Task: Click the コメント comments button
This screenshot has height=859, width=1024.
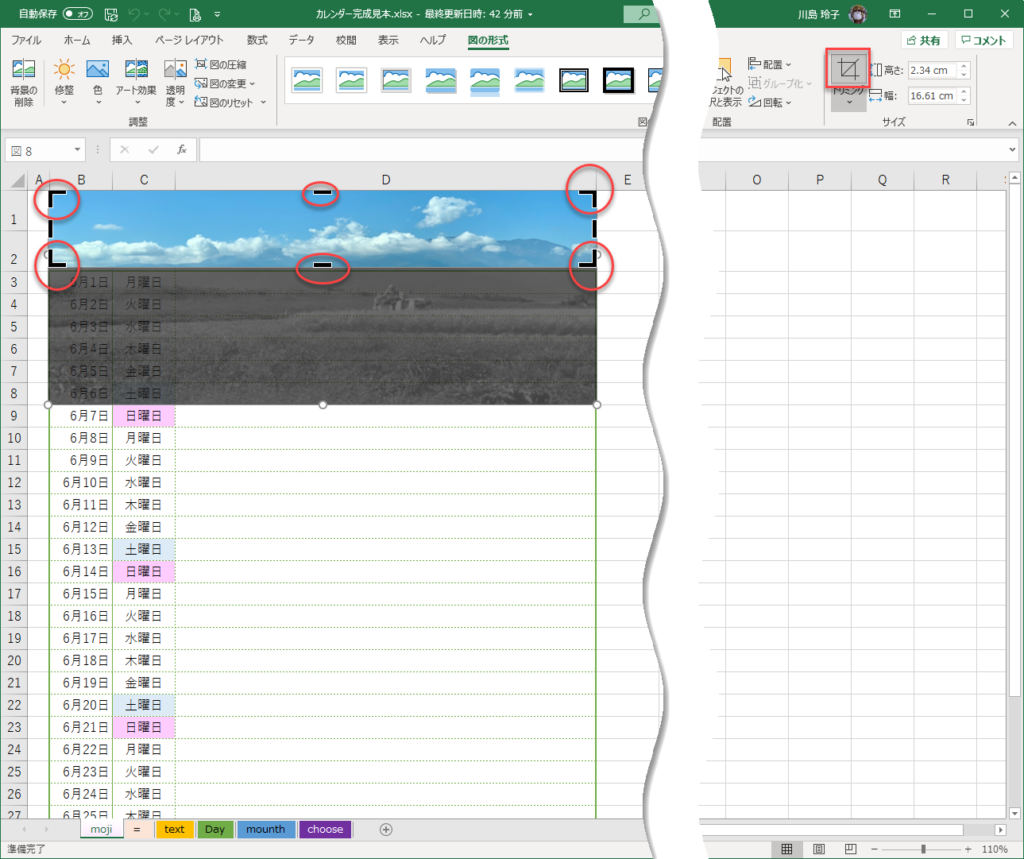Action: 984,41
